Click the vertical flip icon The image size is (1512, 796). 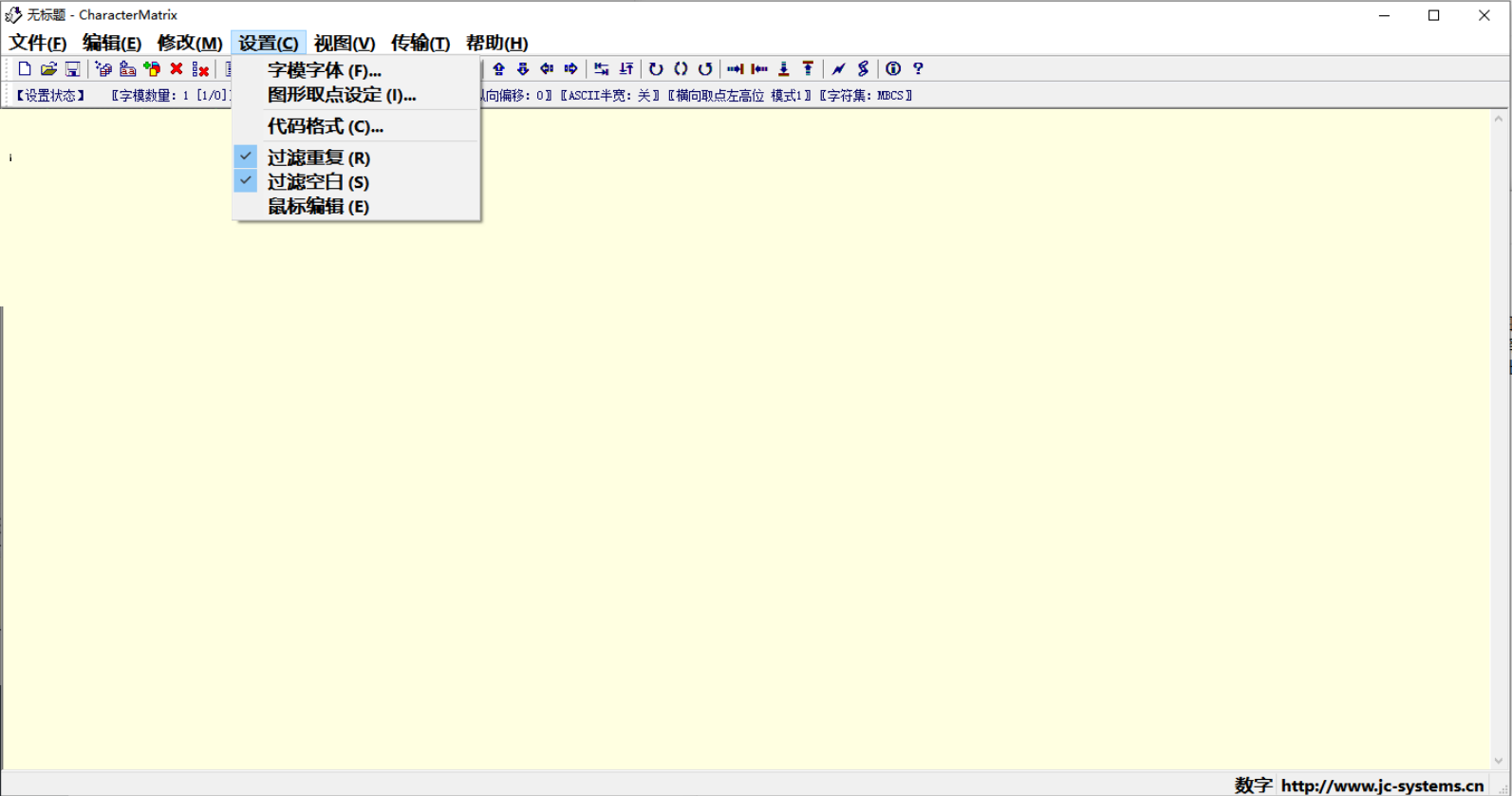coord(625,68)
